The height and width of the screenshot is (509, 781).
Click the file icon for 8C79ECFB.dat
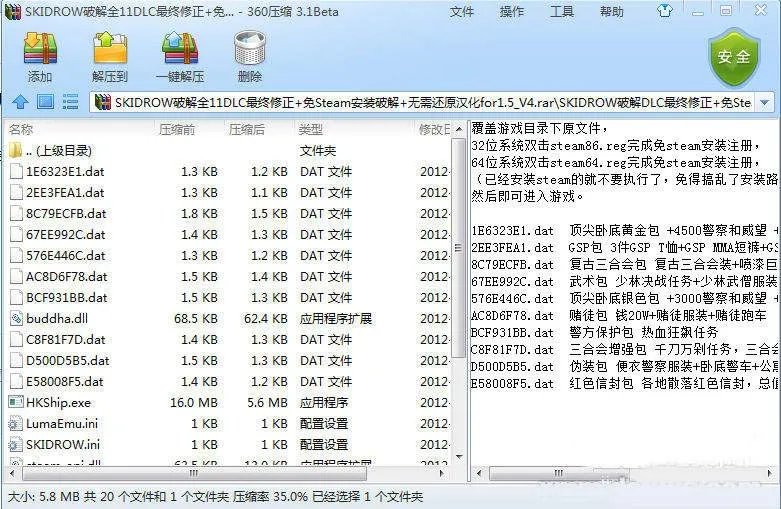pos(16,213)
